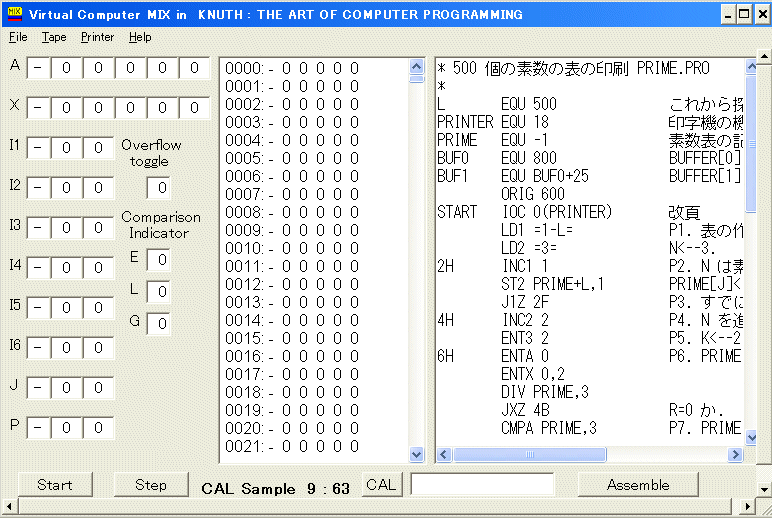
Task: Click source line 'JXZ 4B'
Action: [525, 410]
